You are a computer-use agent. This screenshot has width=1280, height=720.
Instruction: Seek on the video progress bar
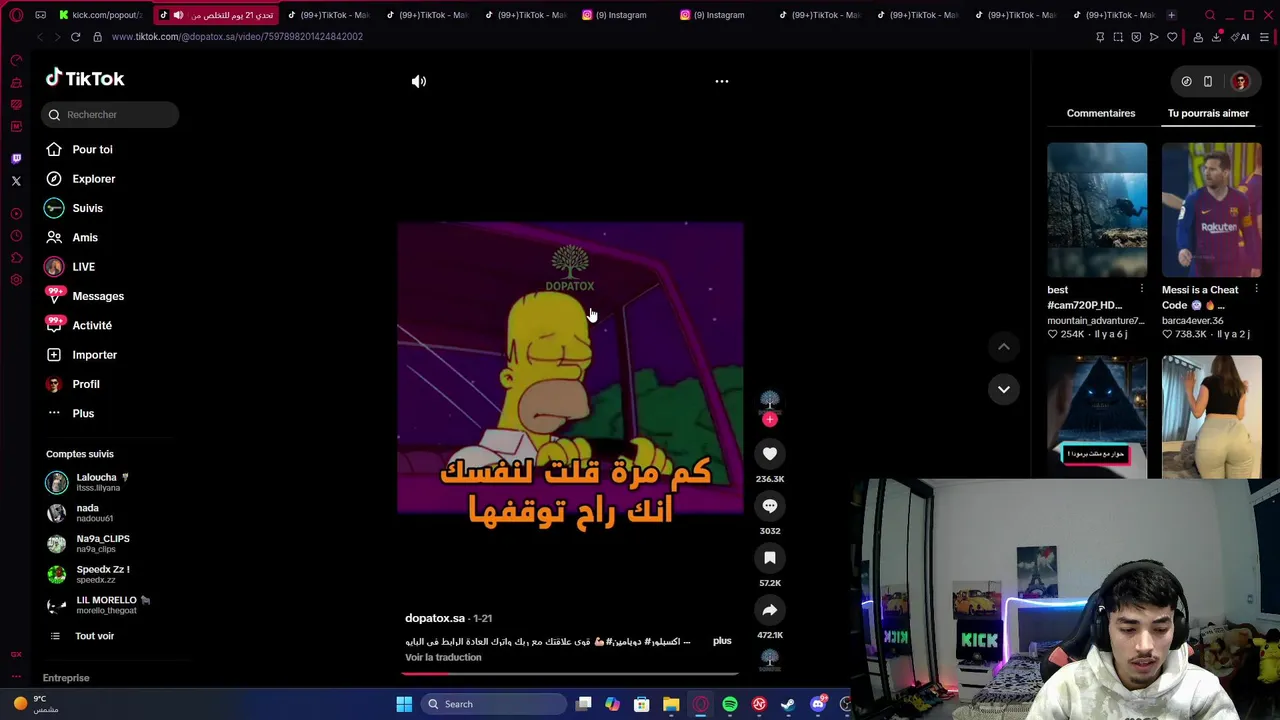tap(570, 673)
